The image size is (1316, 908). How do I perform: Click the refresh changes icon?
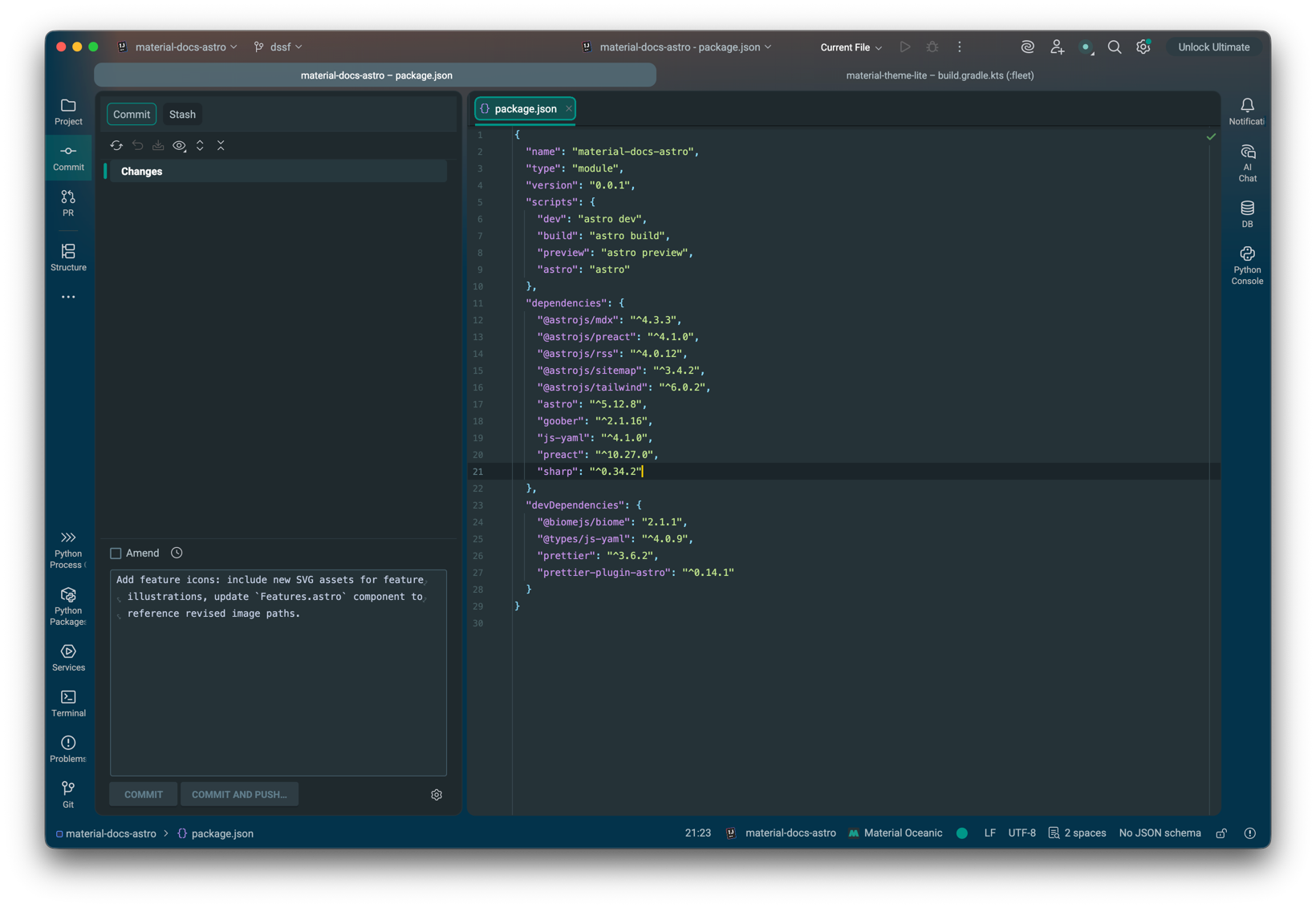[116, 146]
